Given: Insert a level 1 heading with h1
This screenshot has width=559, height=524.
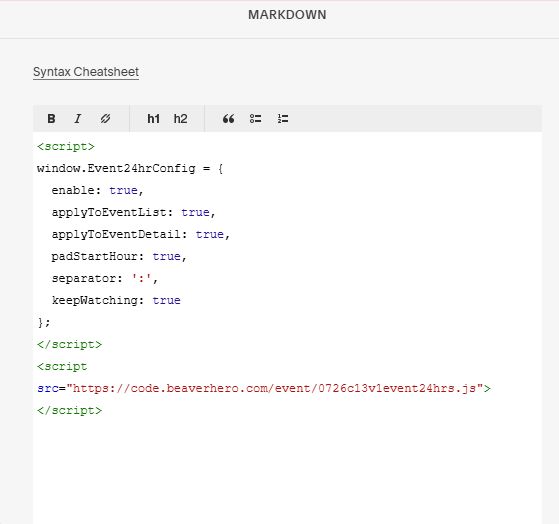Looking at the screenshot, I should 154,119.
